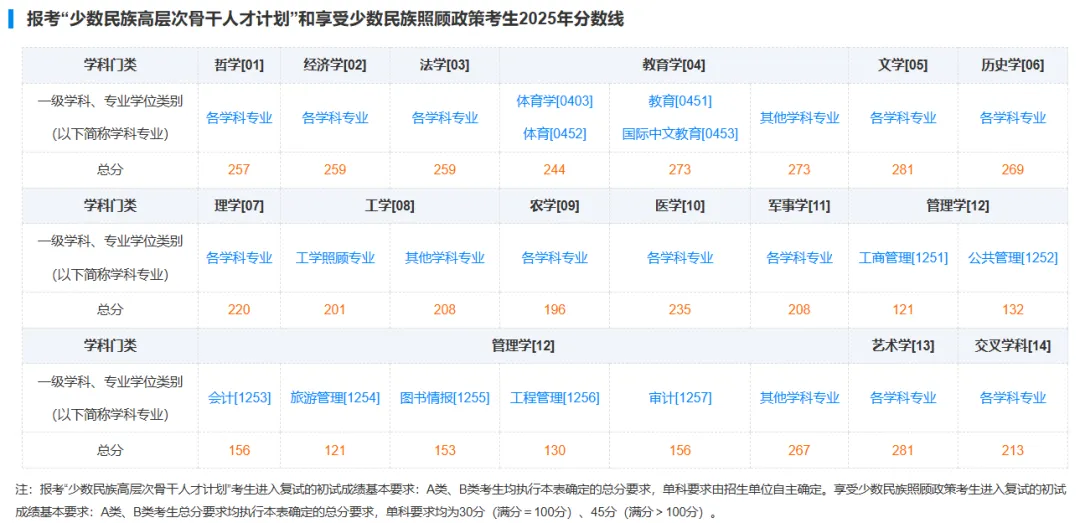Click the 文学[05] header cell
This screenshot has width=1080, height=523.
903,65
